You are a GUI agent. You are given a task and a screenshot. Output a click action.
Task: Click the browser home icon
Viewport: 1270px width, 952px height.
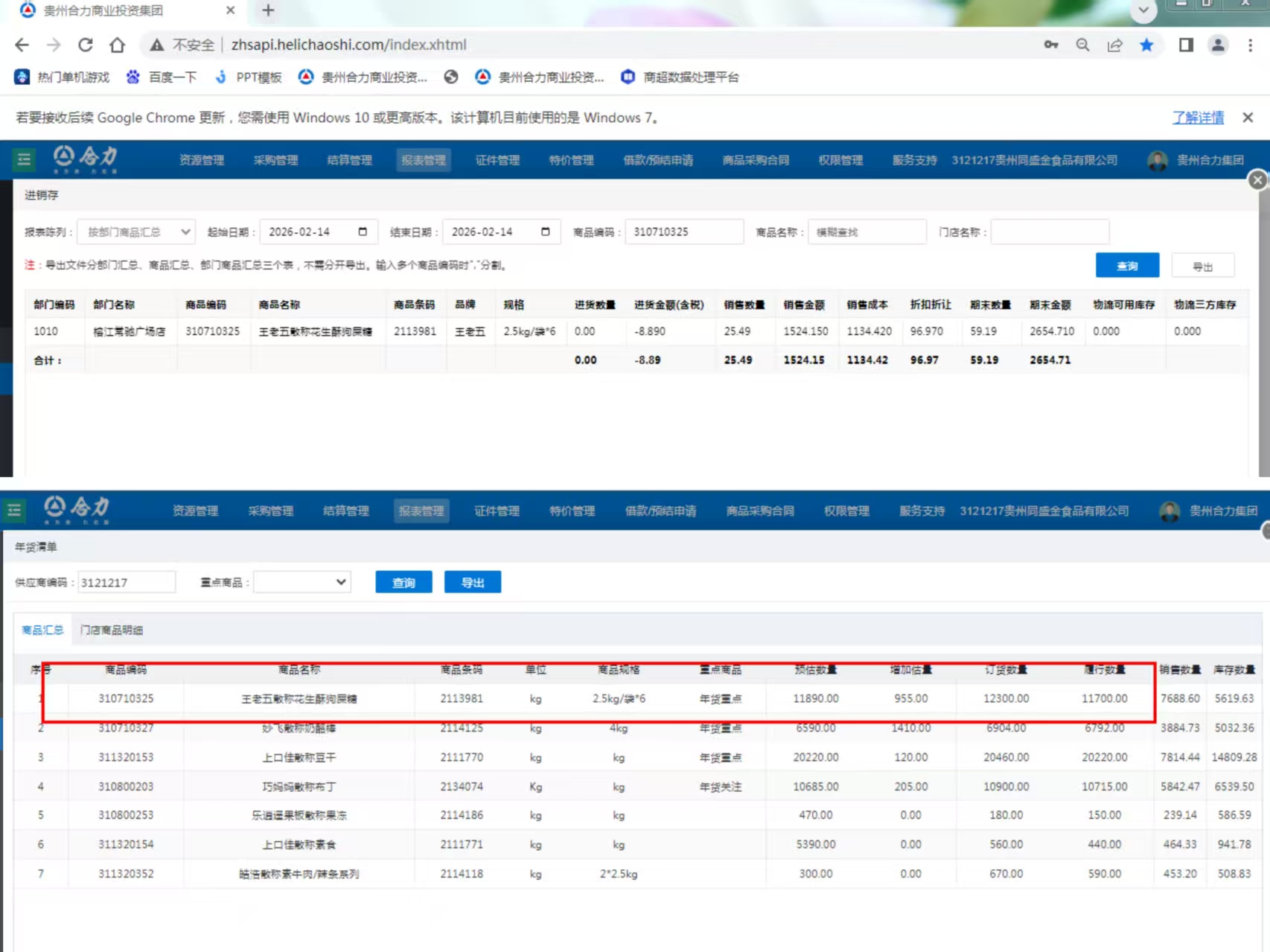click(117, 45)
